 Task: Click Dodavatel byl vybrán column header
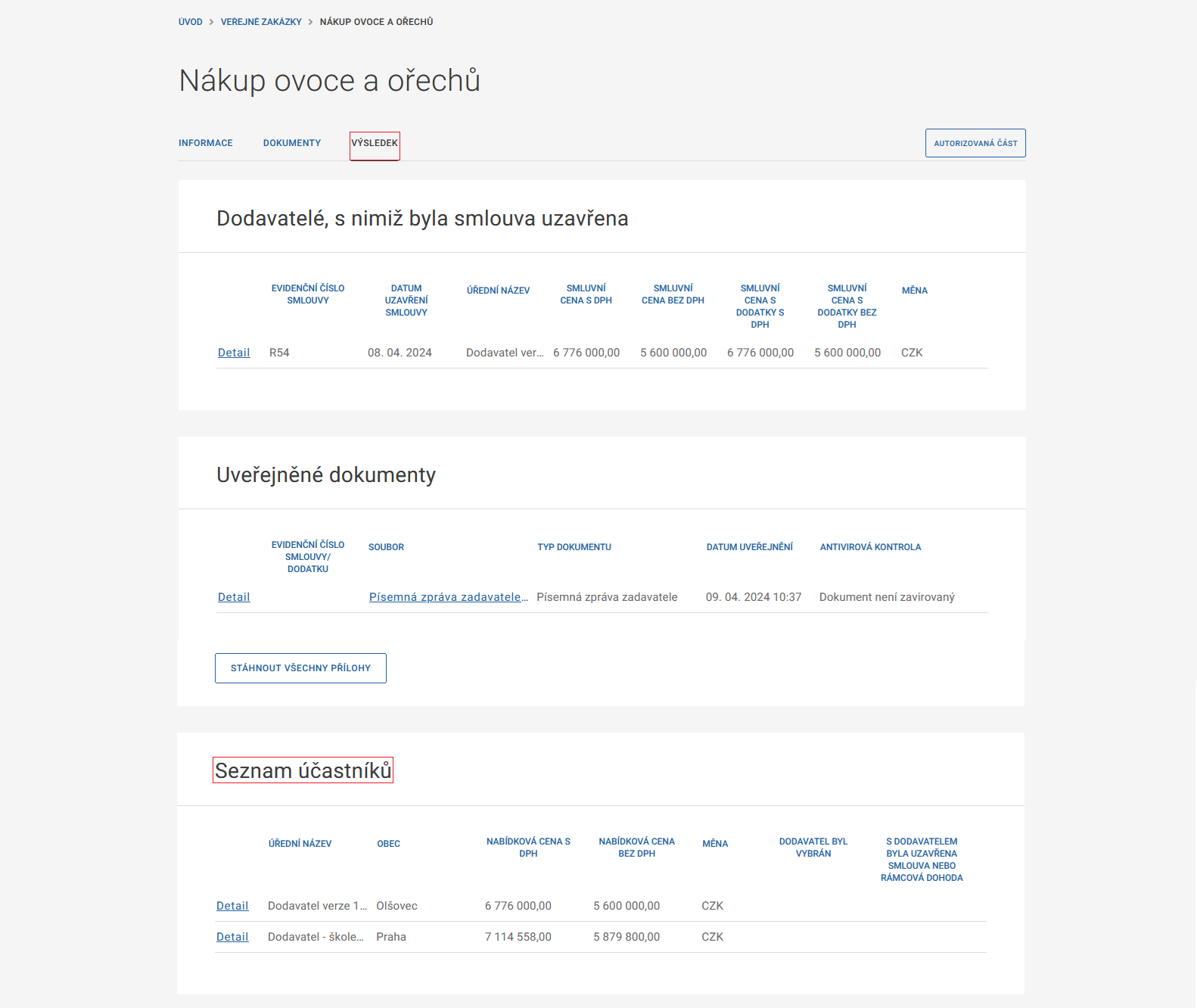813,848
